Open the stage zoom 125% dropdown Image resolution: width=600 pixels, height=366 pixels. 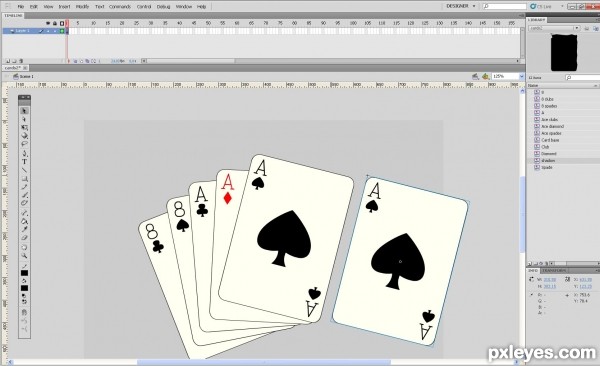click(x=521, y=77)
